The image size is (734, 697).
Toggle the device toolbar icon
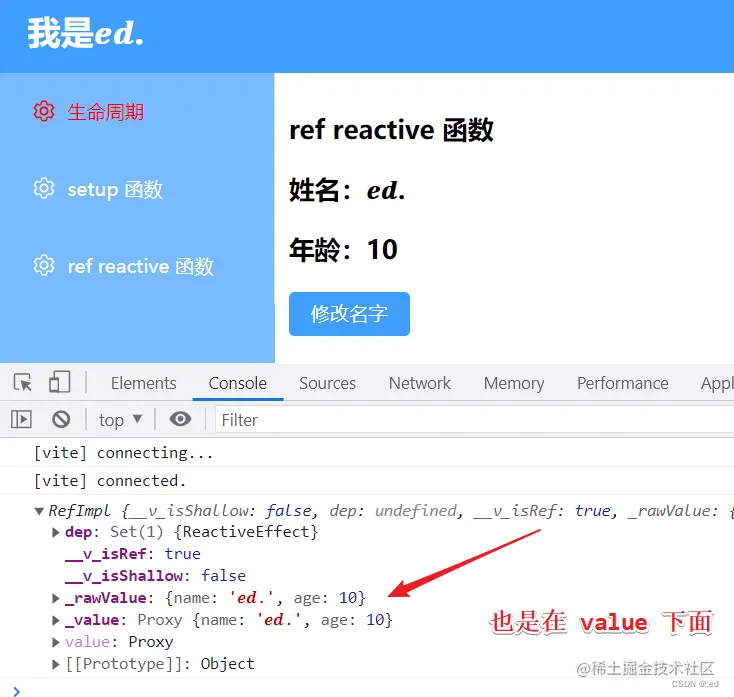(x=59, y=382)
